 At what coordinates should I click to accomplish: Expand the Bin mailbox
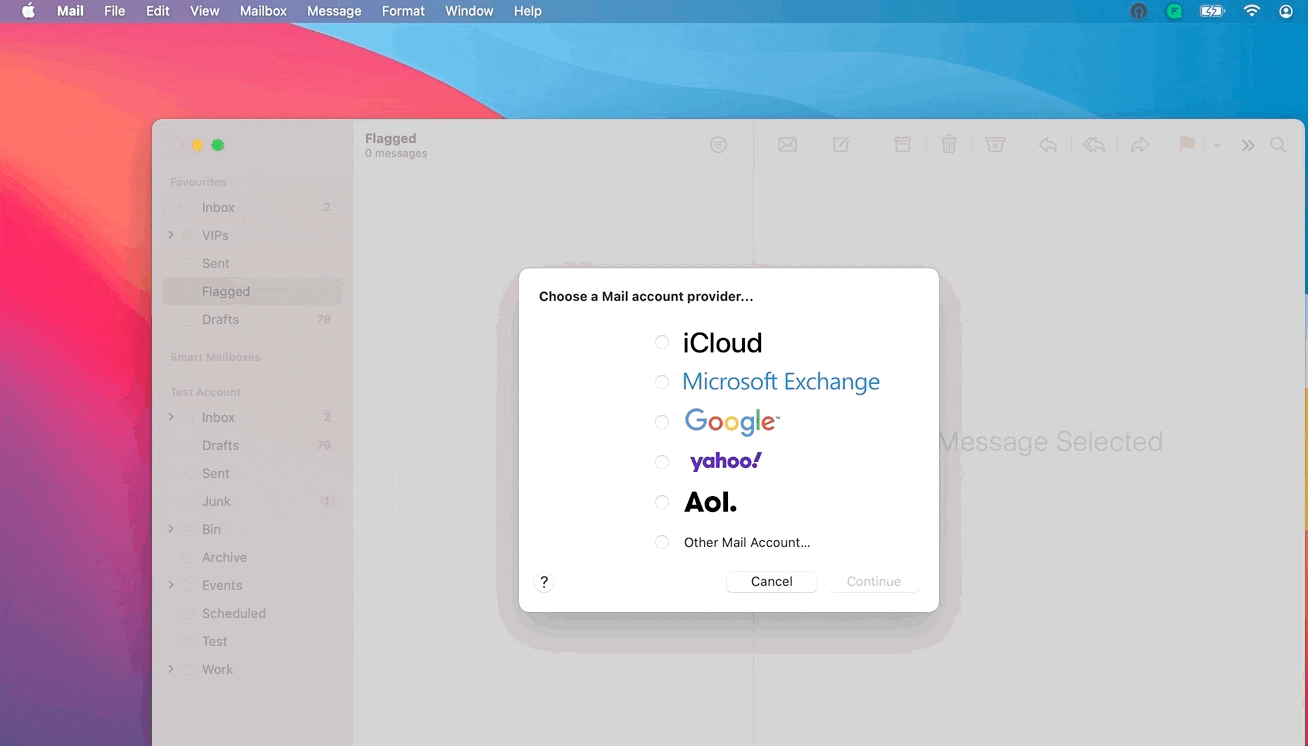[x=171, y=529]
